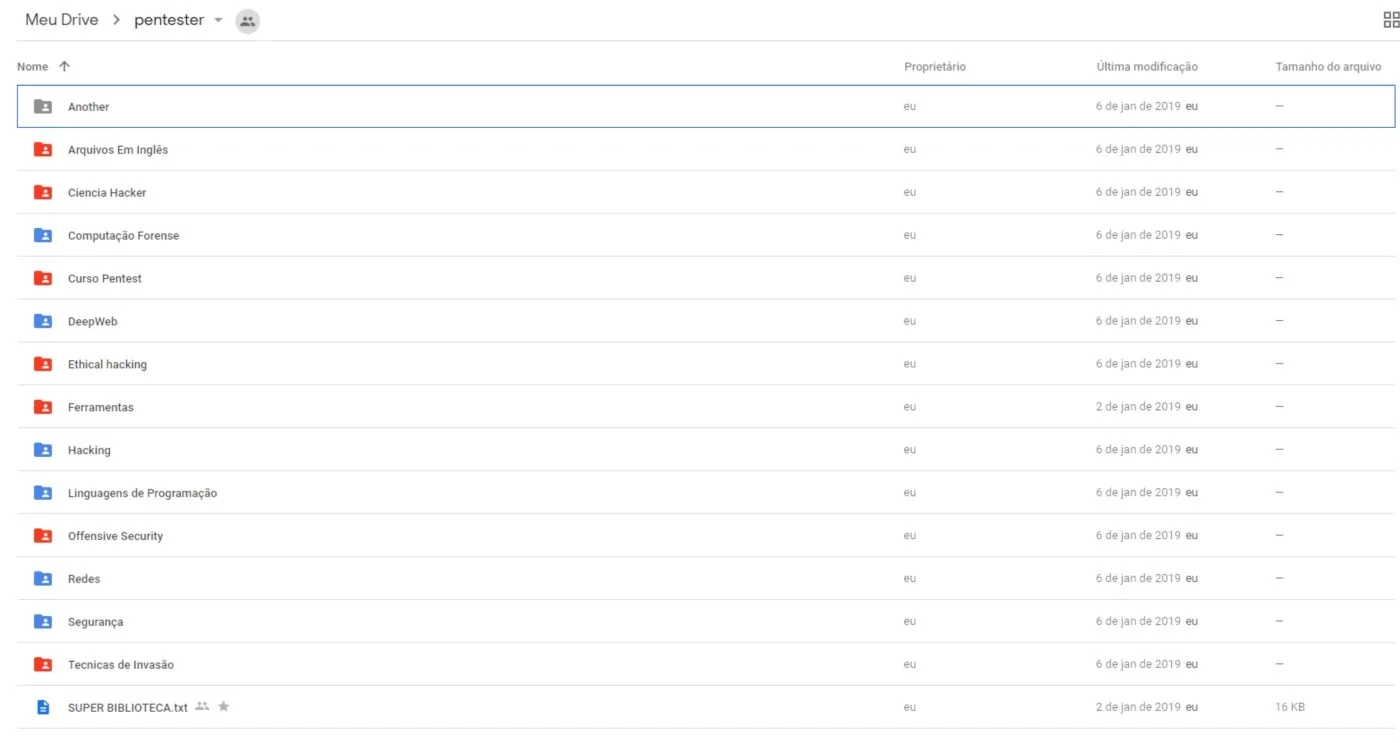This screenshot has width=1400, height=743.
Task: Select the SUPER BIBLIOTECA.txt file name
Action: (128, 708)
